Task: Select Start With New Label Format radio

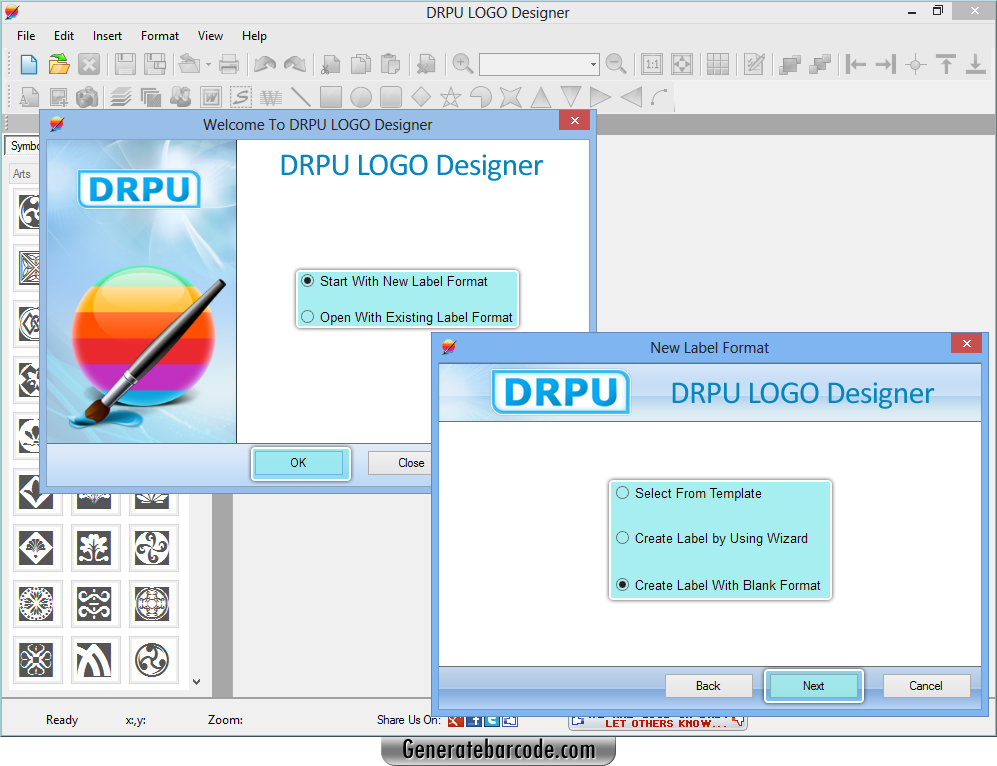Action: click(x=307, y=281)
